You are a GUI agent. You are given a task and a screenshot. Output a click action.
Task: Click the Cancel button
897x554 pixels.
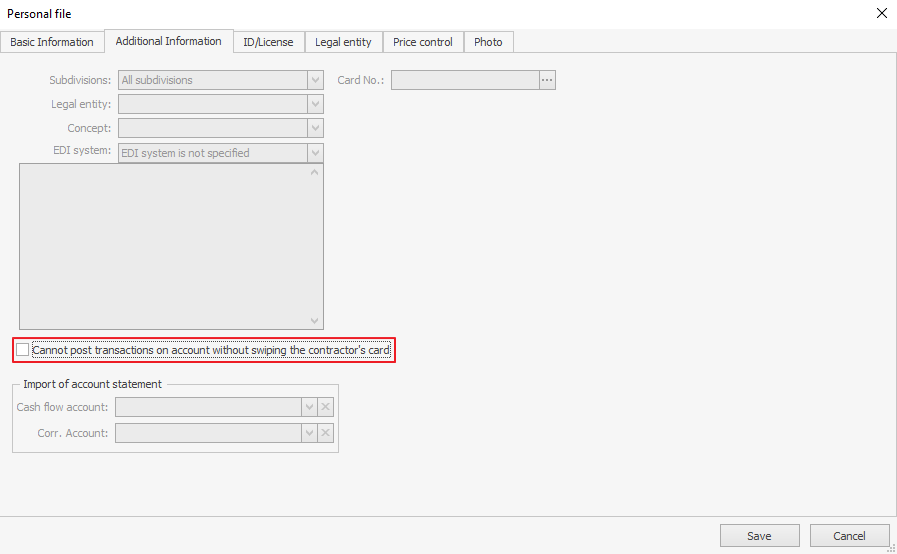[849, 536]
